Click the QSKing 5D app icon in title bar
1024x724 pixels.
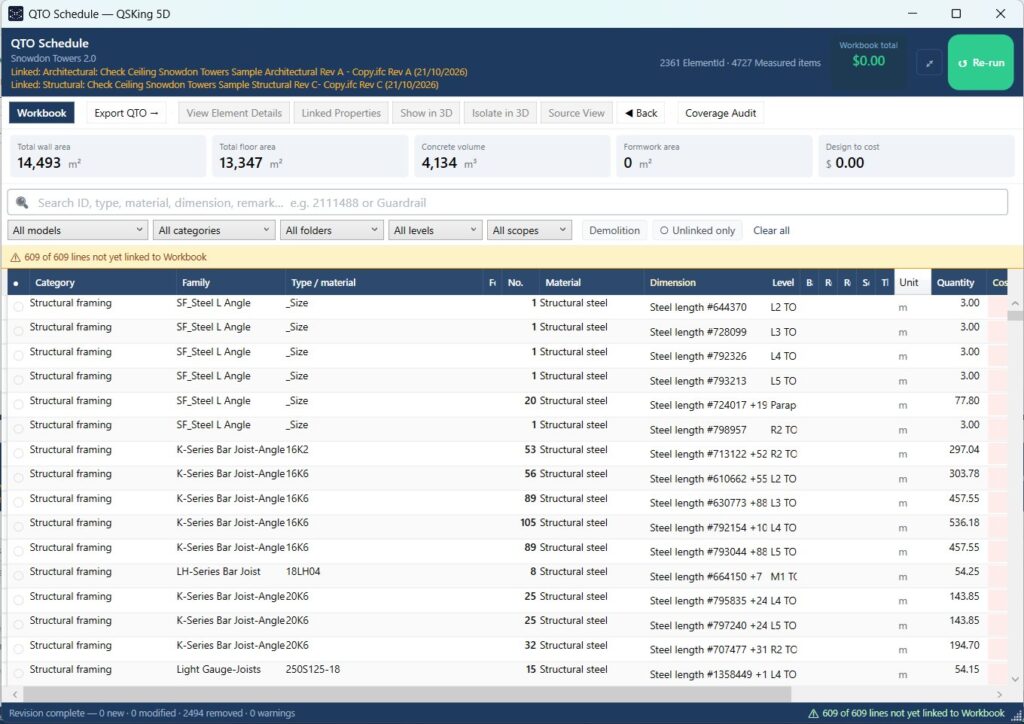(16, 14)
